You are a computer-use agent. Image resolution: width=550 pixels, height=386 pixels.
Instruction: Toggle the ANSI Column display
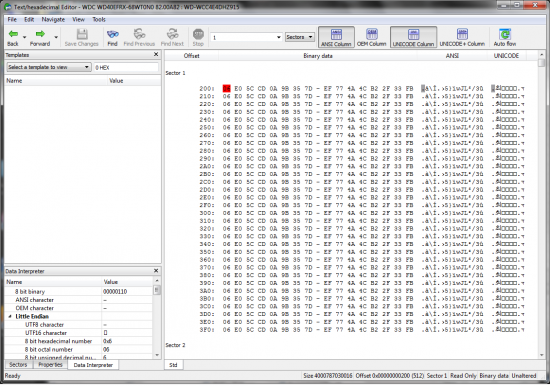[336, 37]
